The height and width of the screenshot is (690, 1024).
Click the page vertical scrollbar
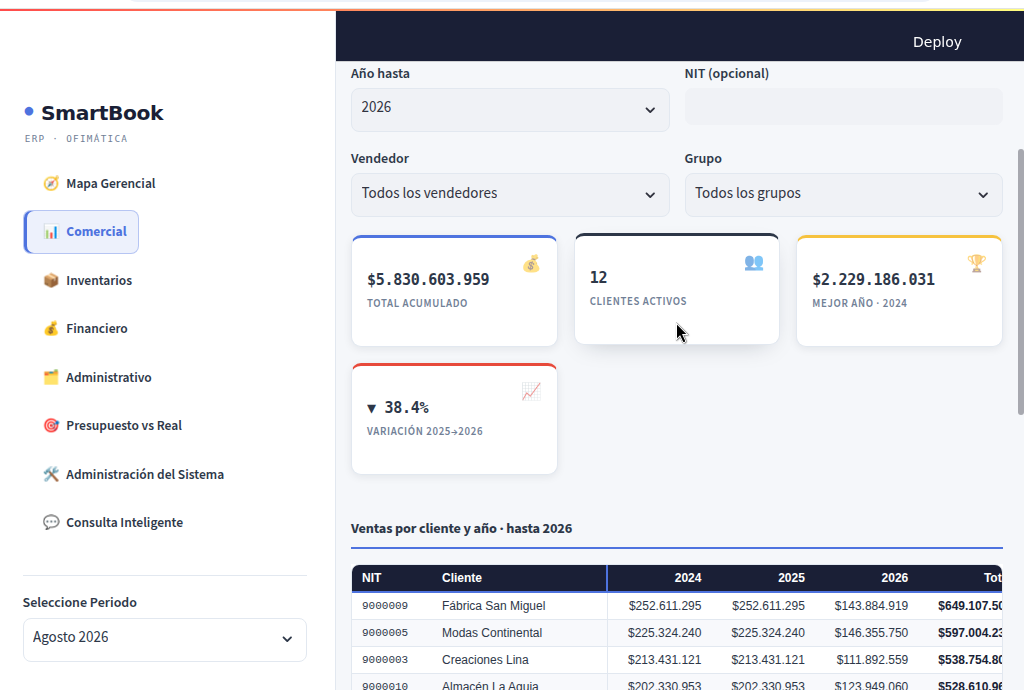(1020, 281)
